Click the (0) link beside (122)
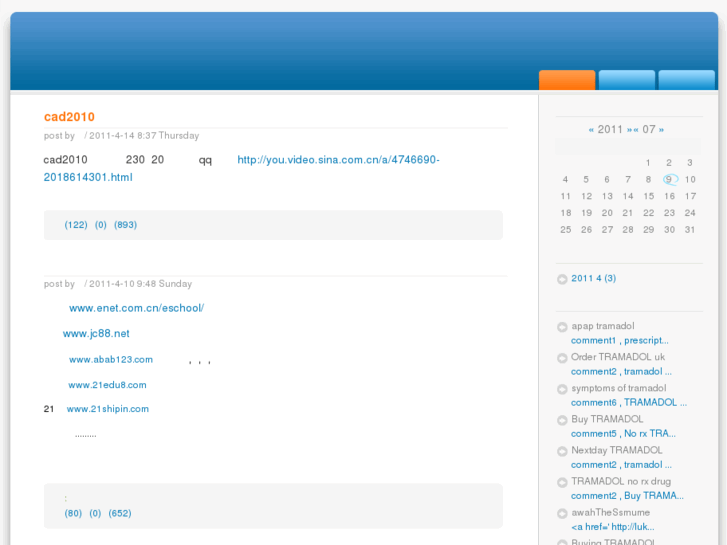This screenshot has height=545, width=727. pyautogui.click(x=101, y=225)
